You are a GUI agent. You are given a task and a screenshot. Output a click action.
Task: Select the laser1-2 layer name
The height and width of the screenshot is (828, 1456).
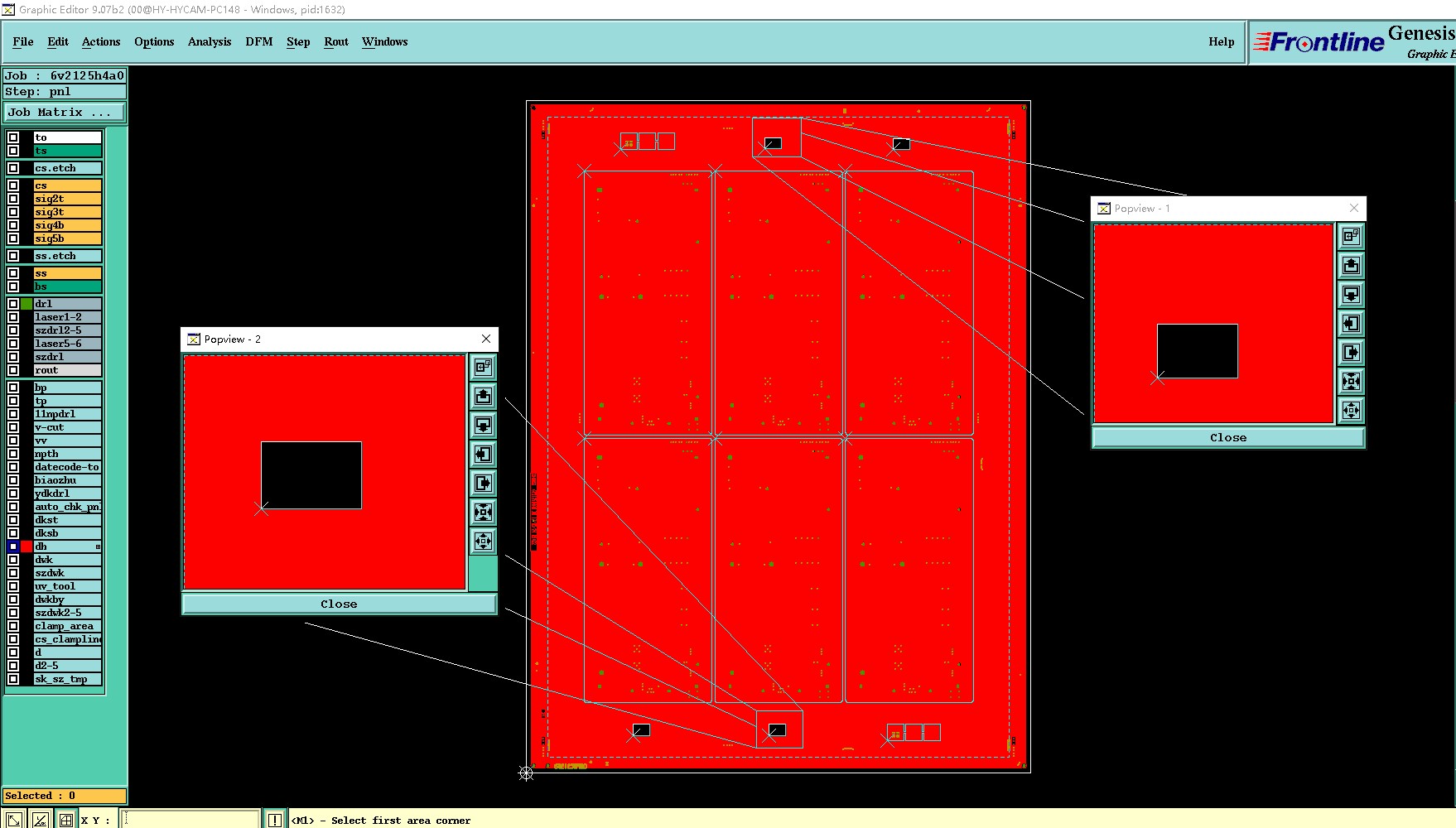[68, 317]
